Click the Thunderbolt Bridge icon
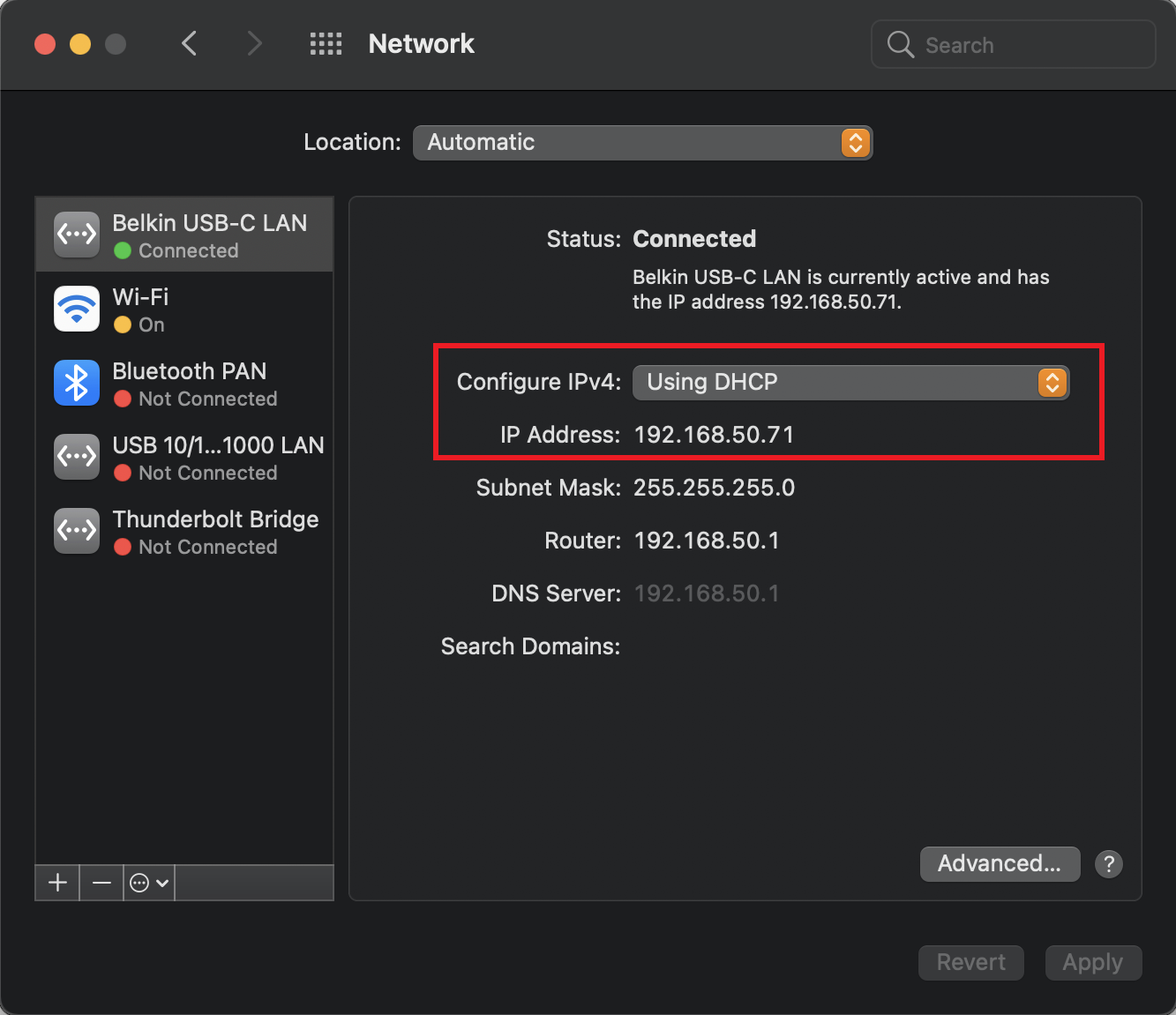The image size is (1176, 1015). tap(77, 531)
